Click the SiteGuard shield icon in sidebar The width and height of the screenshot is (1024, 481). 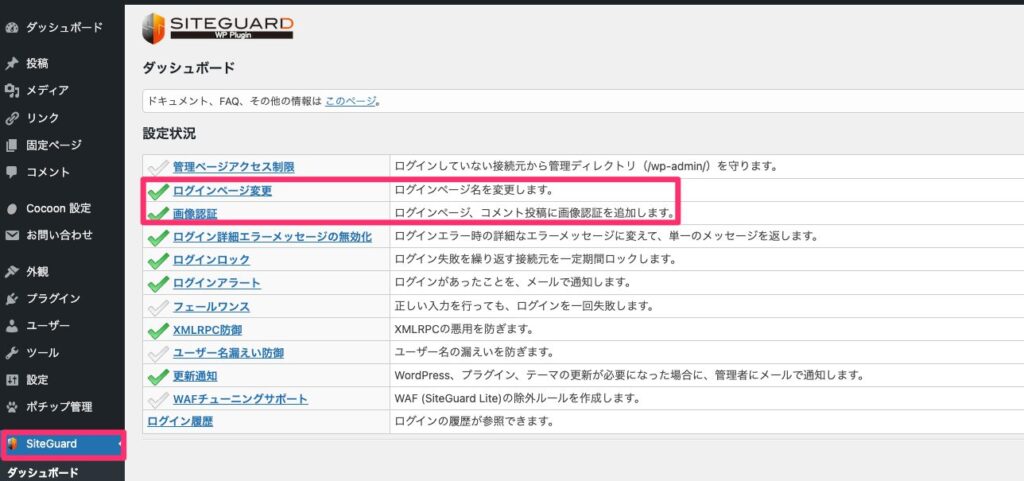click(x=13, y=443)
